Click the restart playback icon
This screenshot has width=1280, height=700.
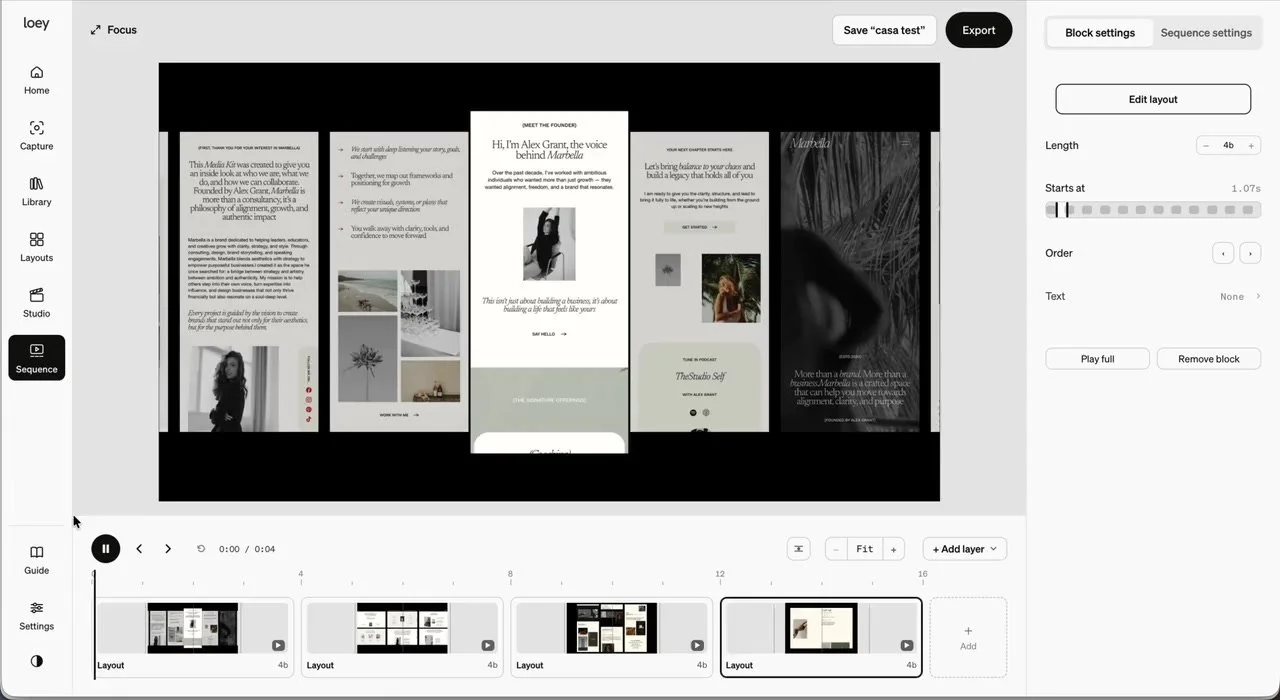201,549
